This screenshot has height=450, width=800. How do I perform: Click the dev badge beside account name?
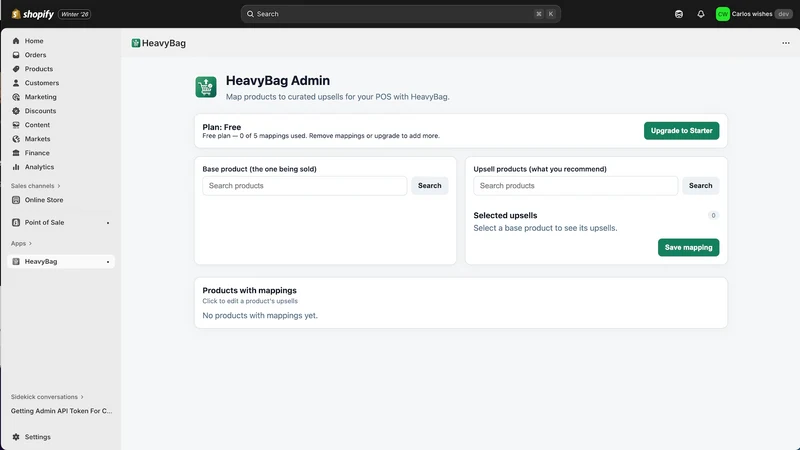(x=784, y=14)
